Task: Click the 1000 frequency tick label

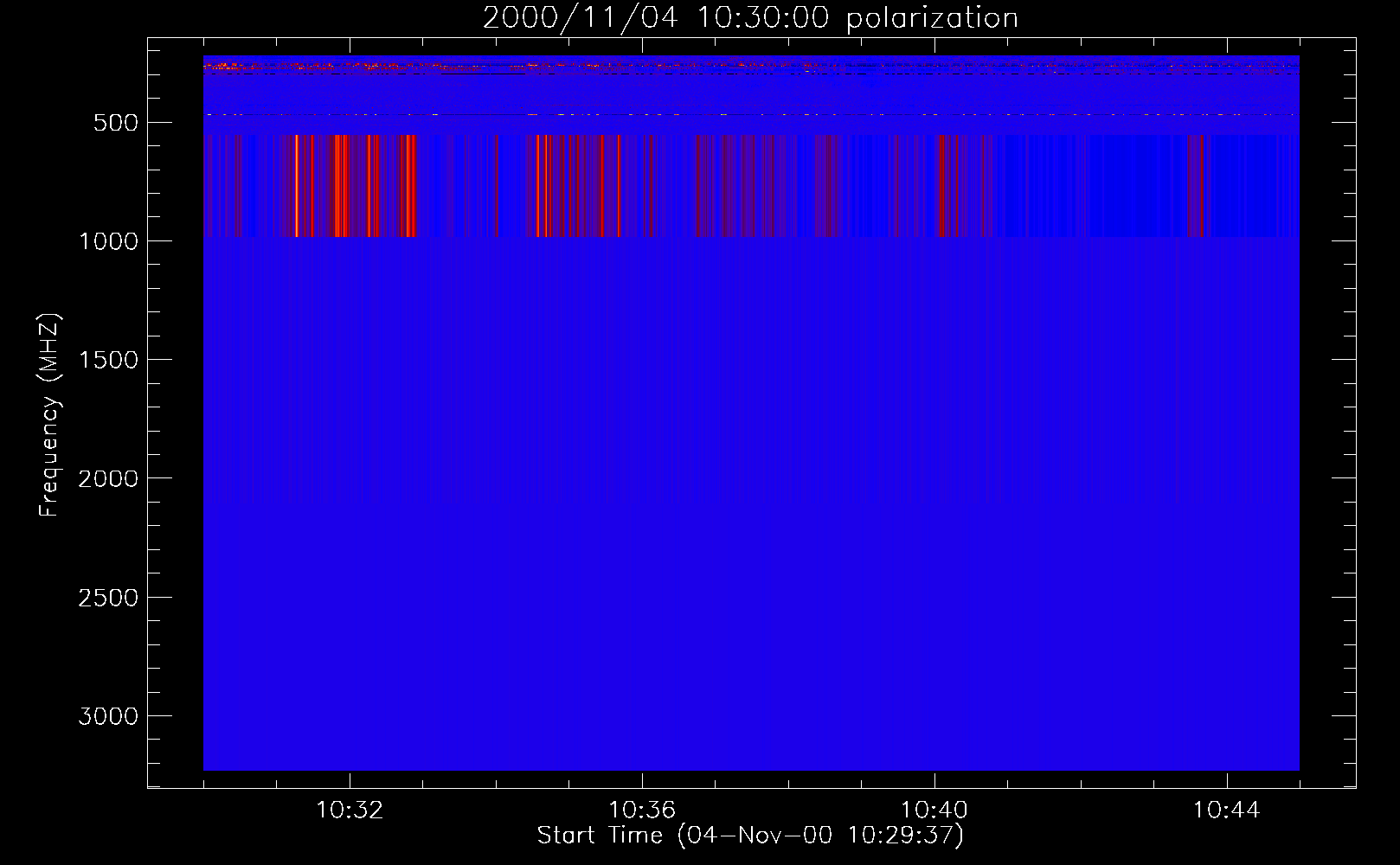Action: point(108,241)
